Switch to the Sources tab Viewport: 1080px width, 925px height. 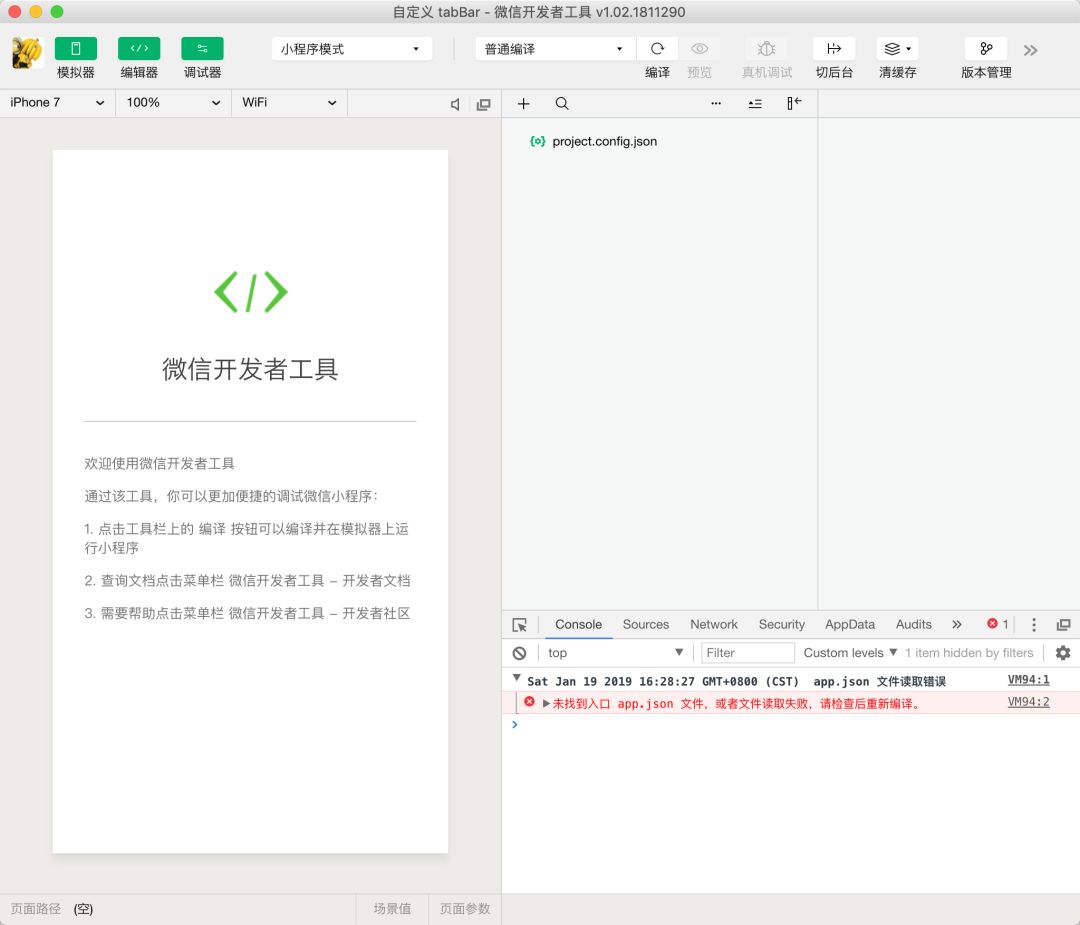coord(645,624)
